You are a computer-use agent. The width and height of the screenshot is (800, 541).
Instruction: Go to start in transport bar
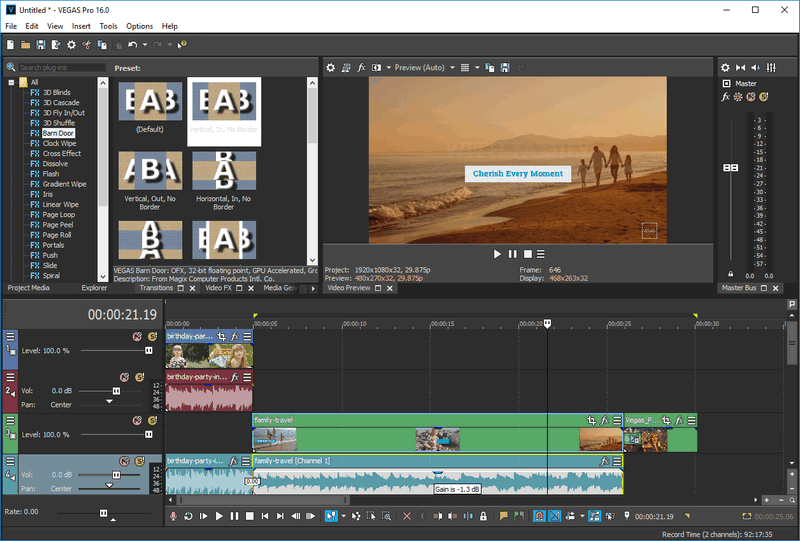pyautogui.click(x=265, y=516)
